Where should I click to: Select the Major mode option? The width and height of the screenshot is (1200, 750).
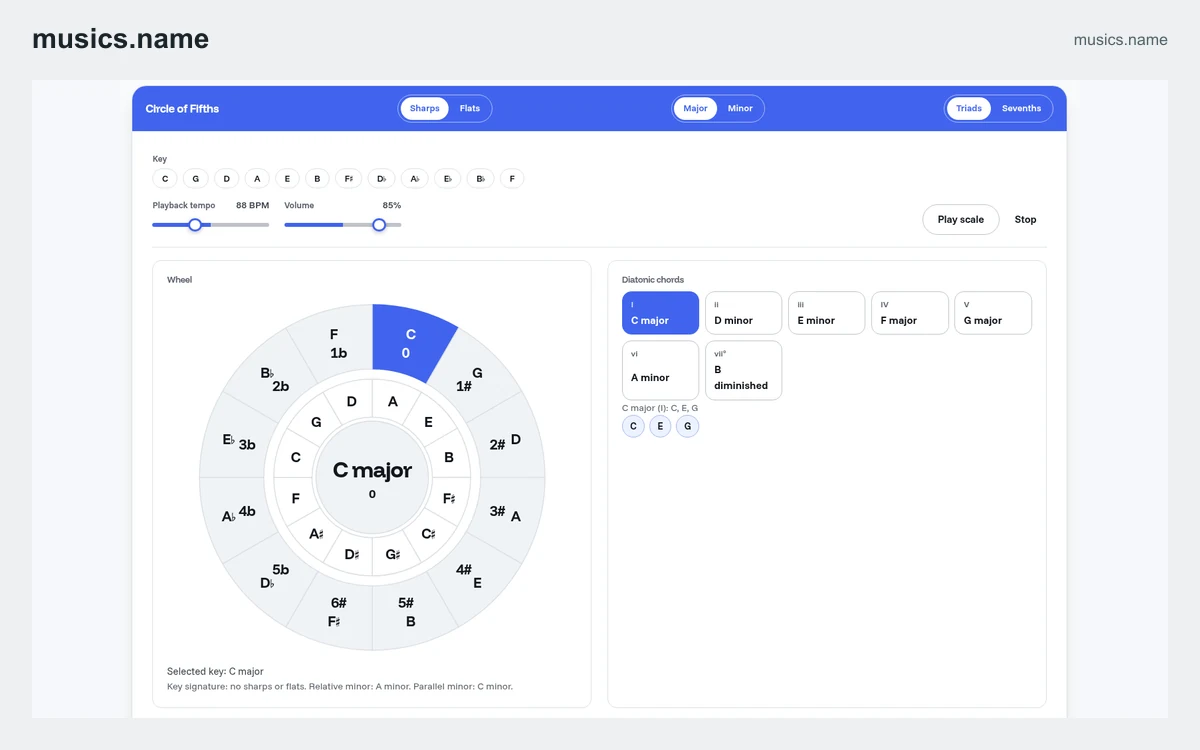coord(695,108)
